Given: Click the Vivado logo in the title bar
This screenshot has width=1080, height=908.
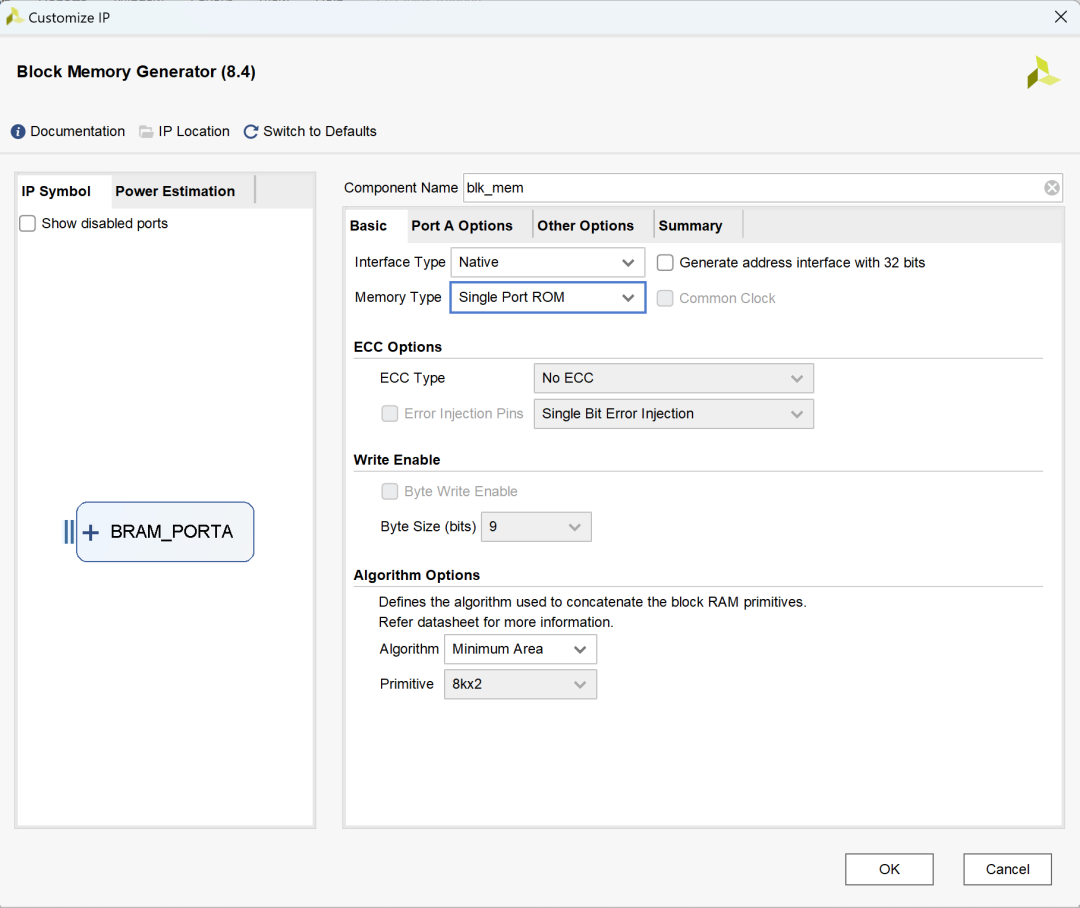Looking at the screenshot, I should (x=15, y=17).
